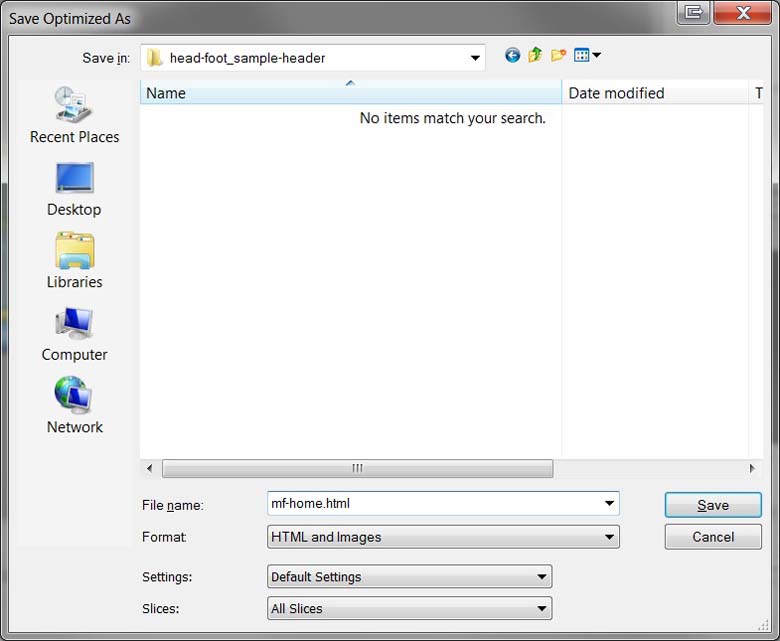The image size is (780, 641).
Task: Open the Desktop location
Action: click(74, 189)
